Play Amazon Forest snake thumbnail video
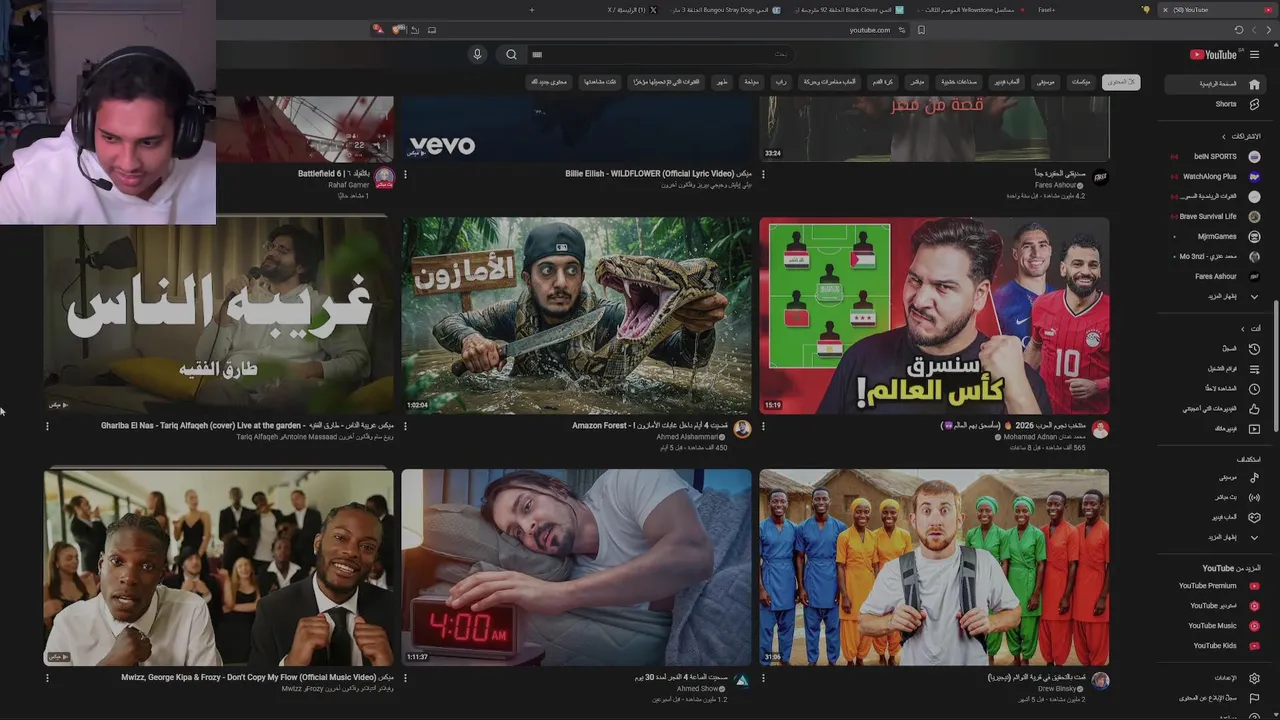 tap(576, 315)
